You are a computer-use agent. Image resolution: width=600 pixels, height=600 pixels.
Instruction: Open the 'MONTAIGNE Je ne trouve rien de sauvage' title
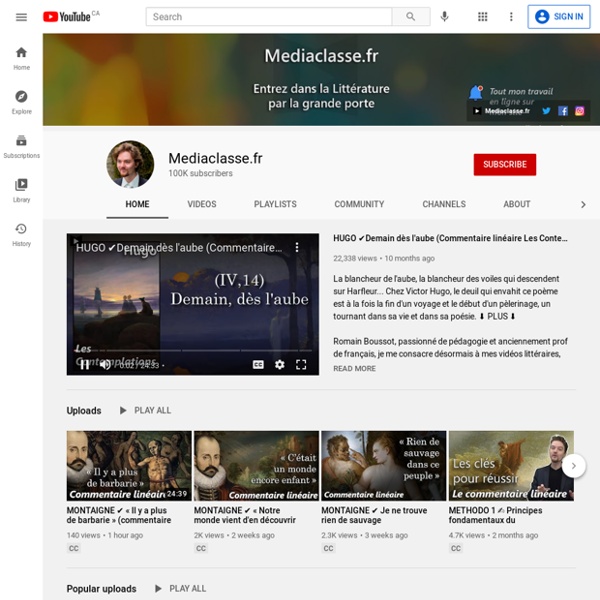click(374, 515)
